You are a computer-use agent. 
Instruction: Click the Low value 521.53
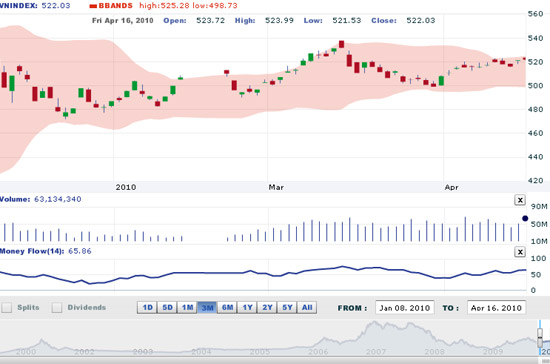pyautogui.click(x=347, y=20)
